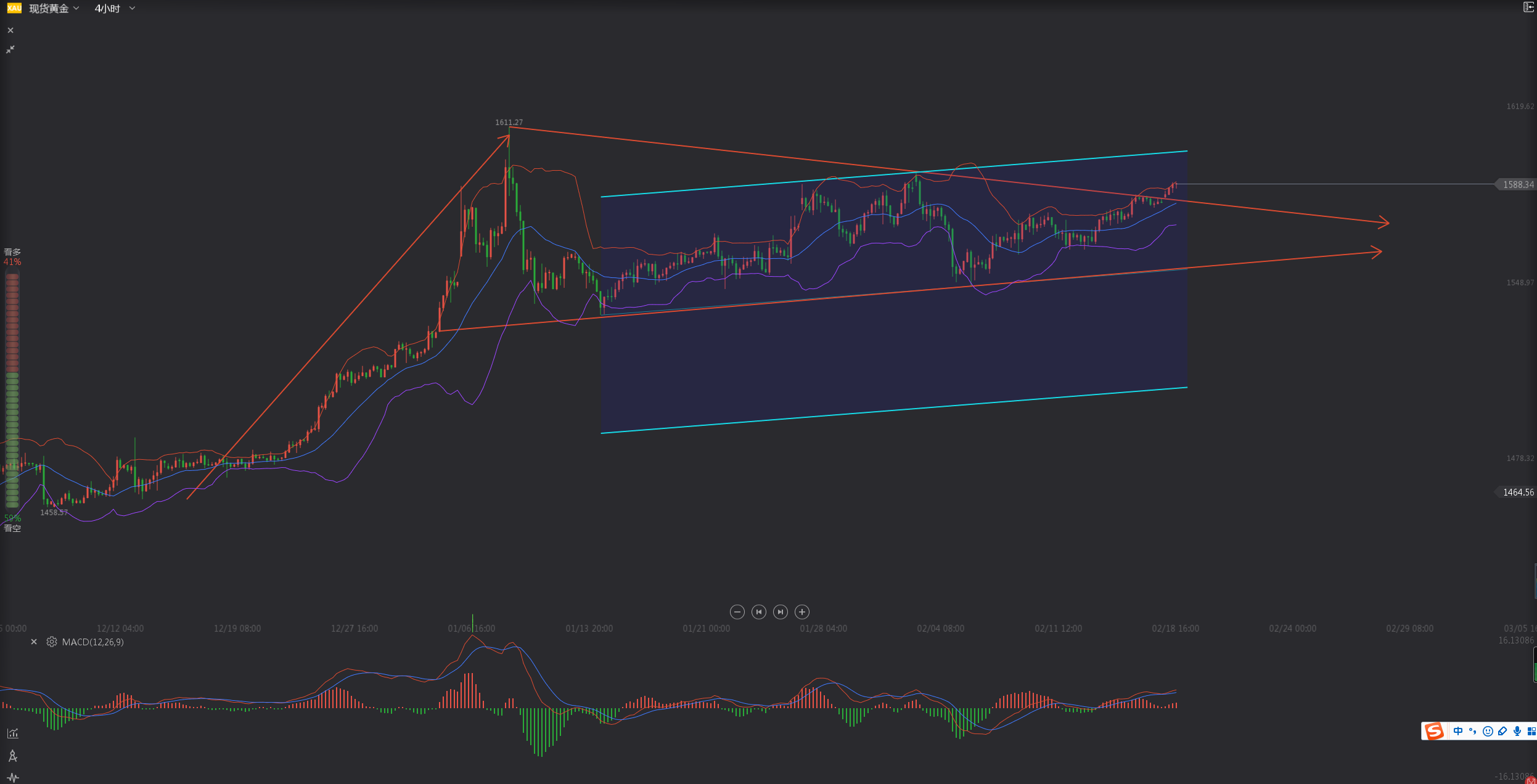
Task: Select the drawing compass tool icon
Action: click(x=12, y=756)
